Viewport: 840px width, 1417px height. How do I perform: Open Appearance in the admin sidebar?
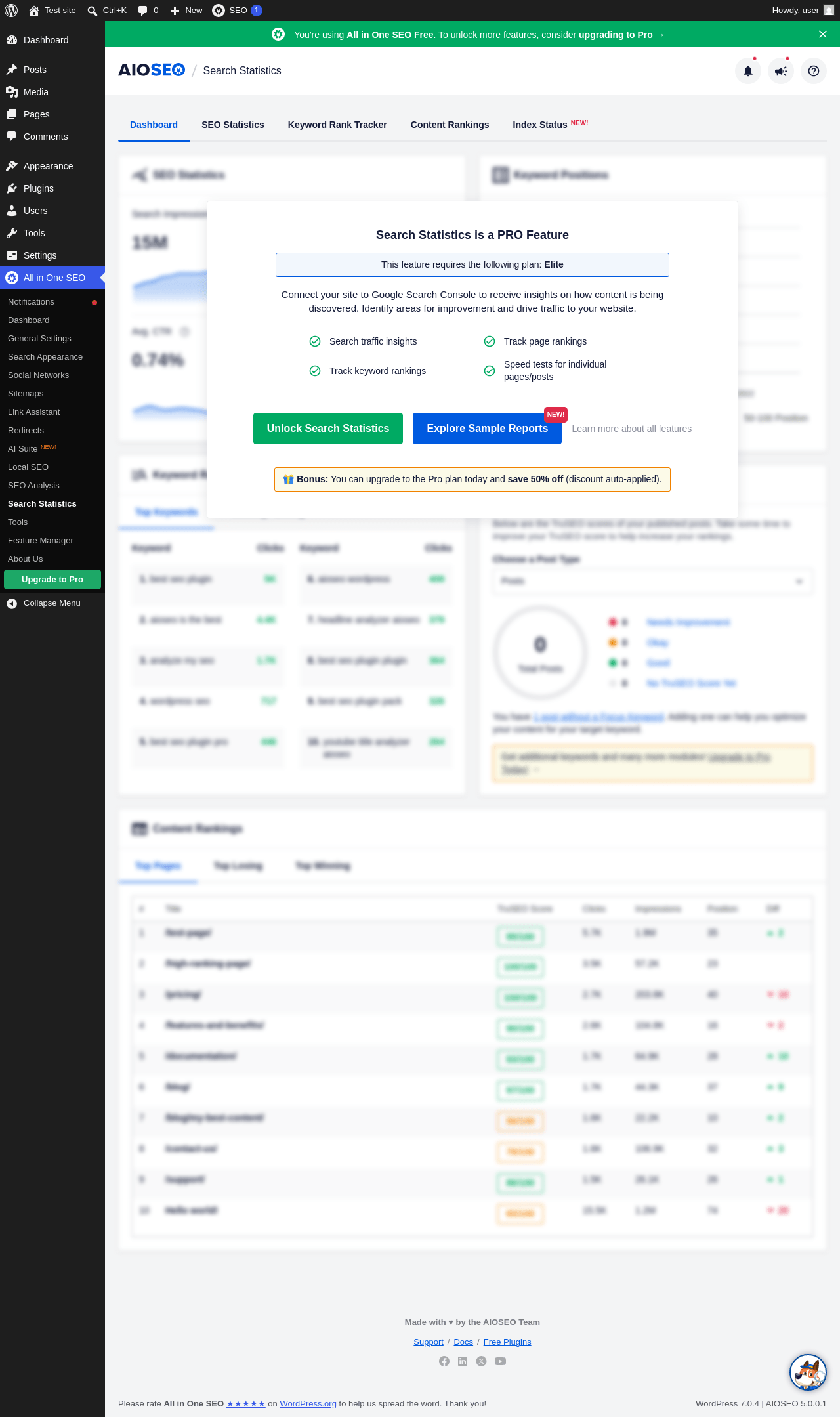(x=52, y=166)
